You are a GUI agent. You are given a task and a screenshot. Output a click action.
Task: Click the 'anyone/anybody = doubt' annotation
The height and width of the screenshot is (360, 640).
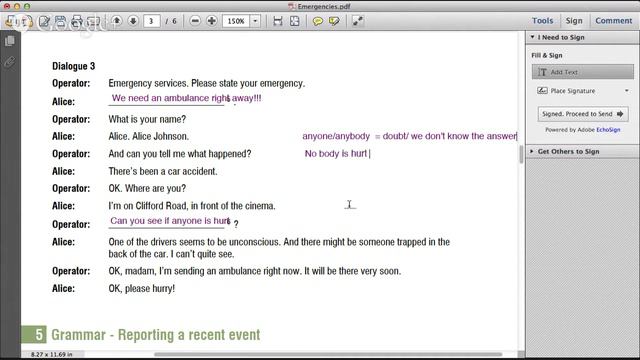click(x=409, y=136)
